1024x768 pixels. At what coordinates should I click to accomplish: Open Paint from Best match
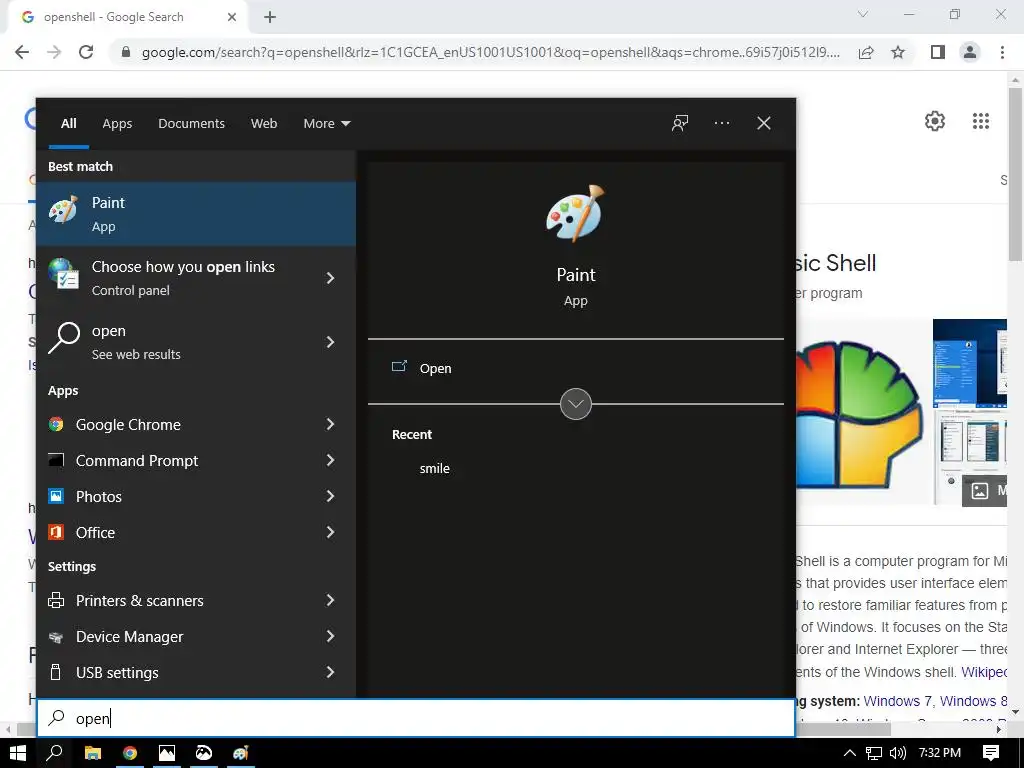(x=196, y=214)
